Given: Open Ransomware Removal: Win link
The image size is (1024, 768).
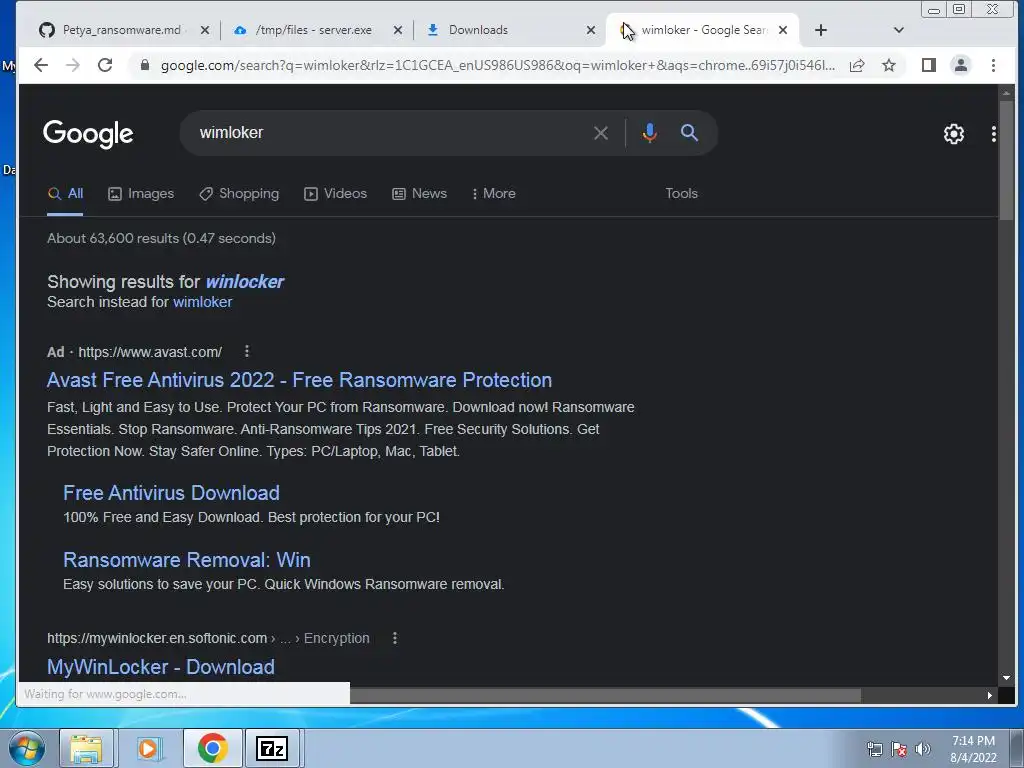Looking at the screenshot, I should coord(187,560).
